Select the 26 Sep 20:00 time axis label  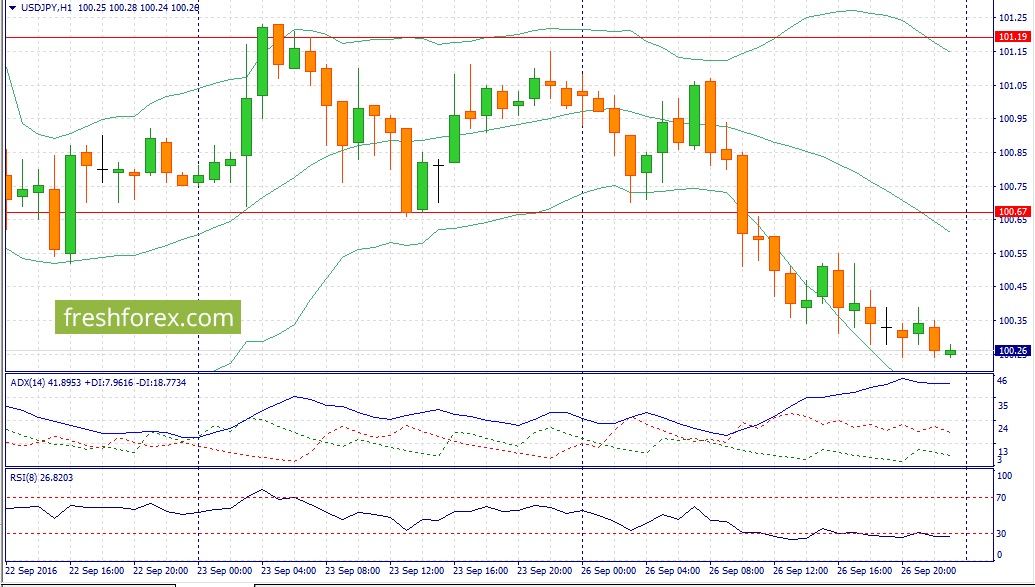click(929, 570)
